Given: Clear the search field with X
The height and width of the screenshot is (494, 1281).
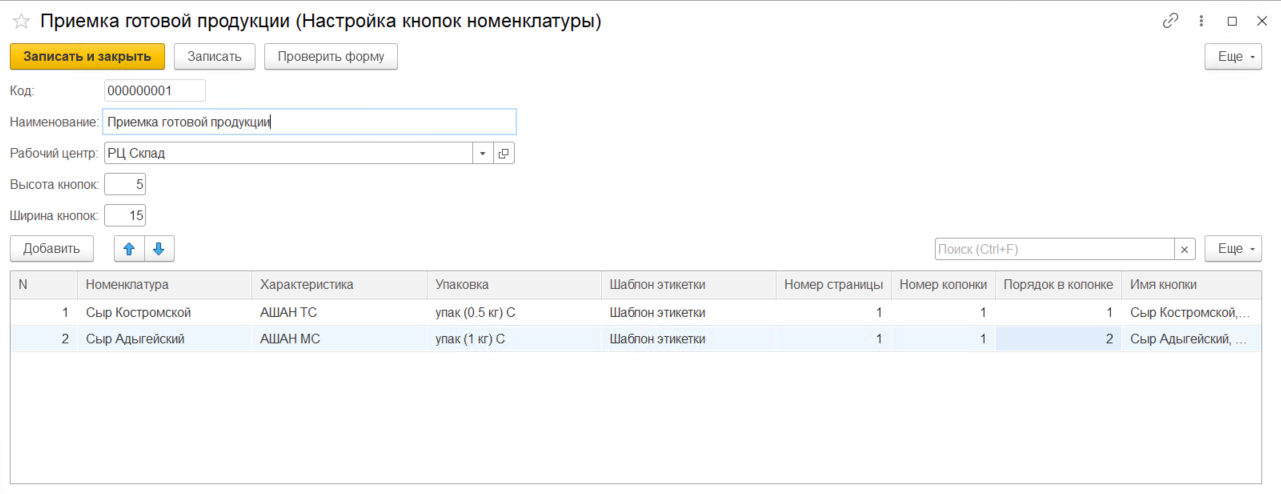Looking at the screenshot, I should 1185,249.
